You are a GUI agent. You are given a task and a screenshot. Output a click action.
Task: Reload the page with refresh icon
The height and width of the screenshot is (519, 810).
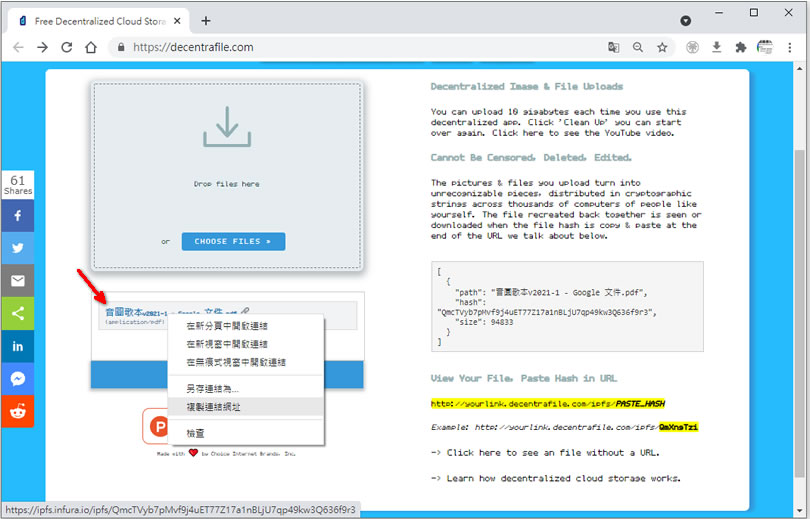67,48
